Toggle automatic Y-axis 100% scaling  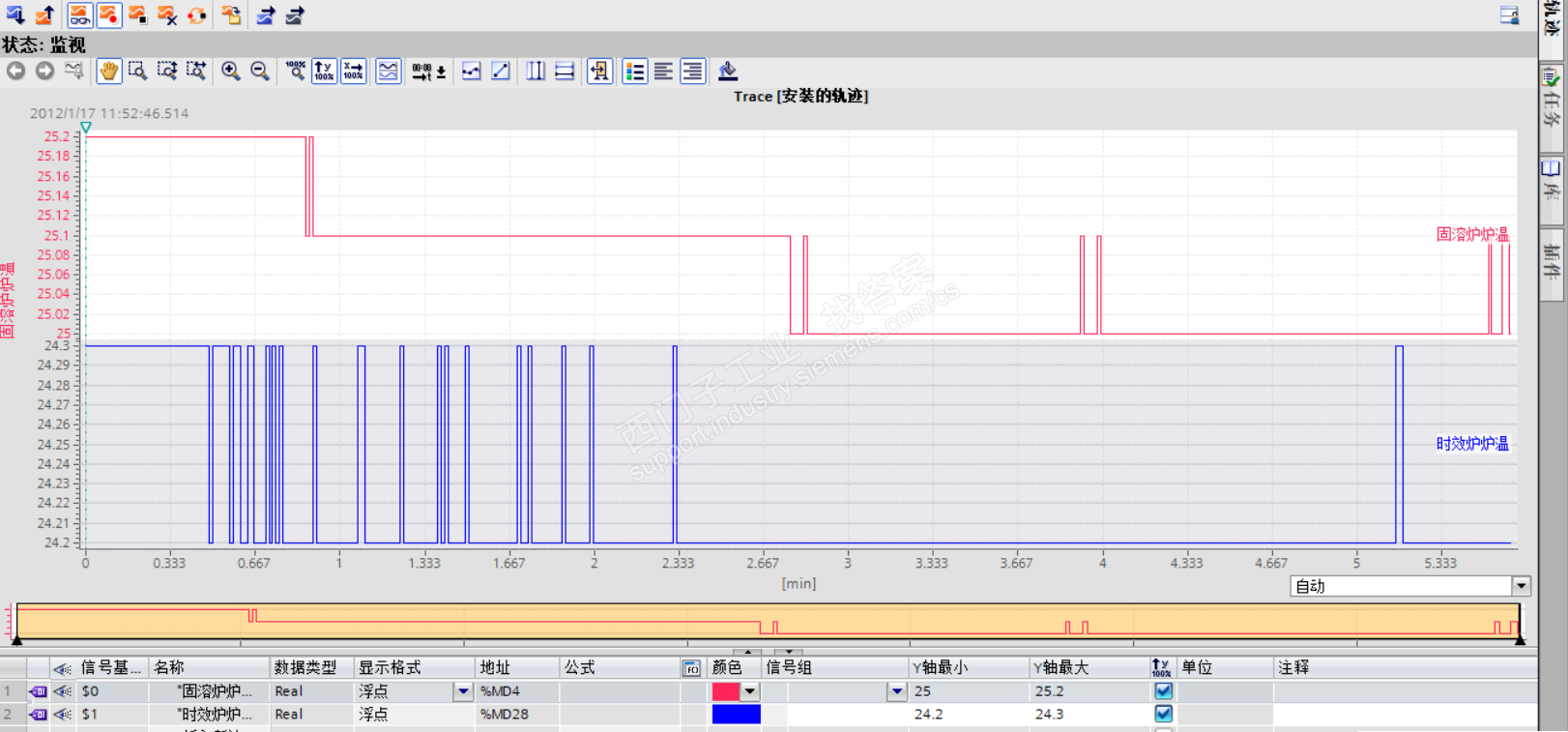[324, 71]
